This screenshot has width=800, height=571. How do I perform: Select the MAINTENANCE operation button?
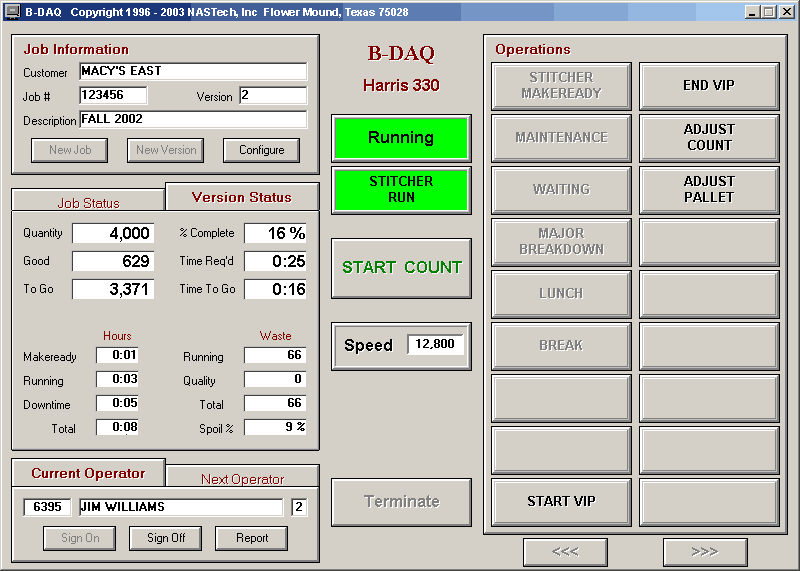(561, 138)
